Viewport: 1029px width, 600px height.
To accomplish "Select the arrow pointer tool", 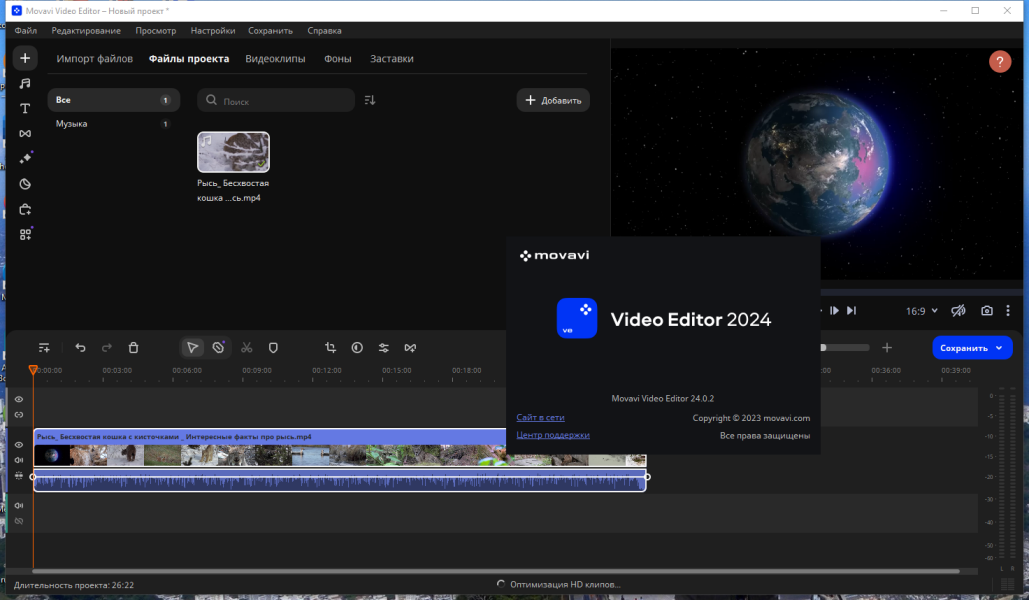I will pos(192,348).
